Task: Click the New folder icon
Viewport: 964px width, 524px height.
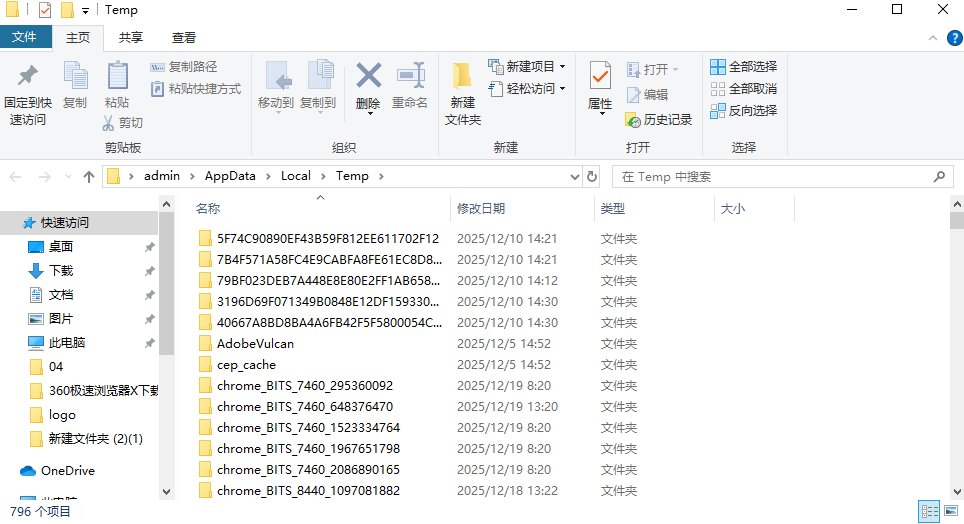Action: click(x=462, y=76)
